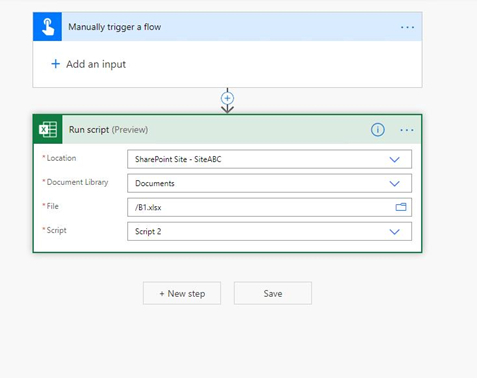The image size is (477, 378).
Task: Open the Run script ellipsis menu
Action: 407,130
